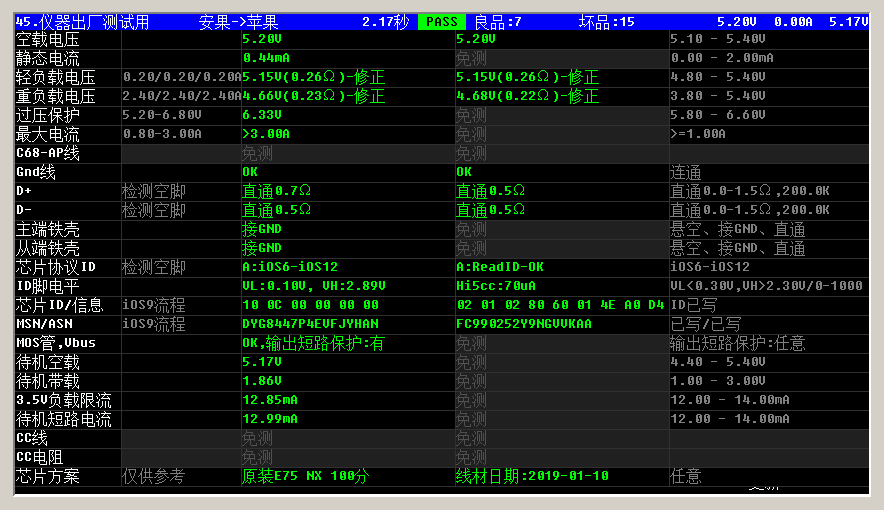
Task: Select the 原装E75 NX 100分 chip result
Action: (305, 476)
